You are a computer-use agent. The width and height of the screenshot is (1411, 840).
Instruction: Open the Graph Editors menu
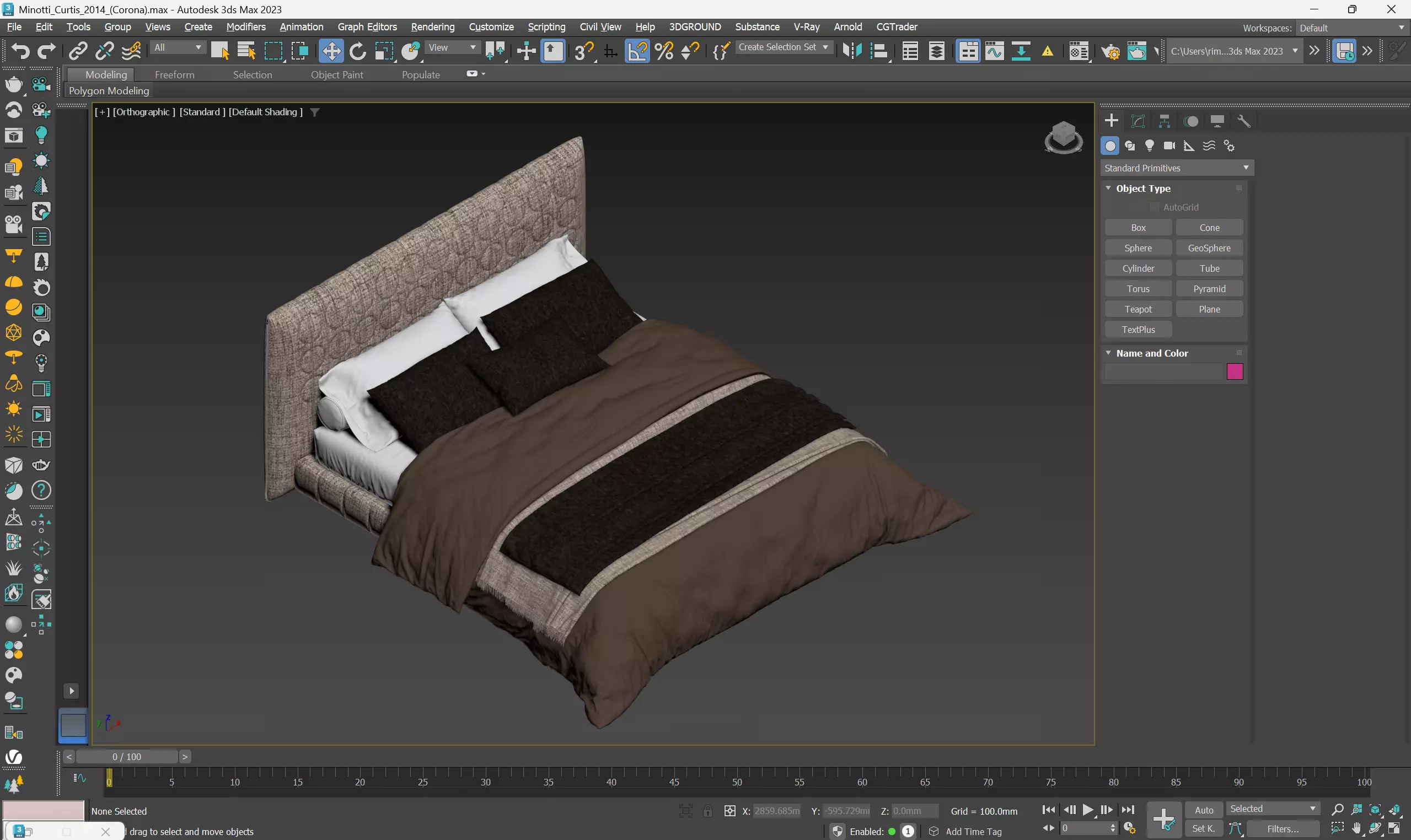[x=367, y=26]
